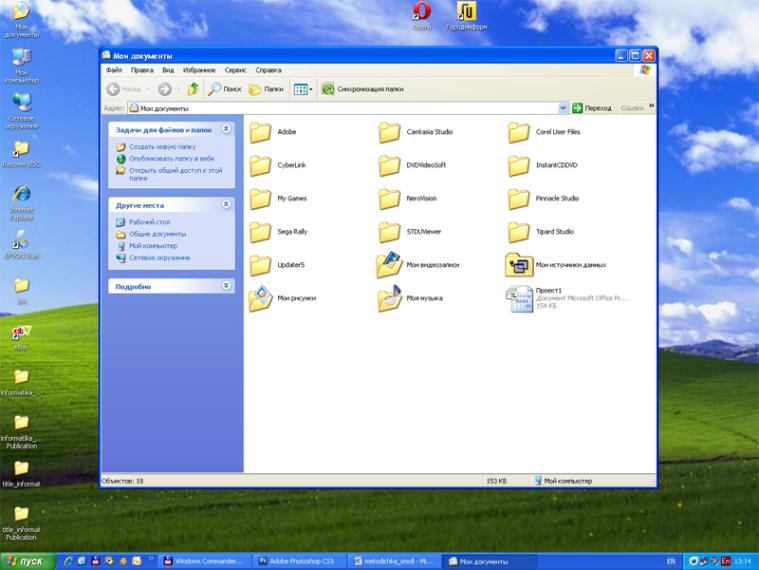Open the Back button history dropdown
This screenshot has height=570, width=759.
pos(148,89)
